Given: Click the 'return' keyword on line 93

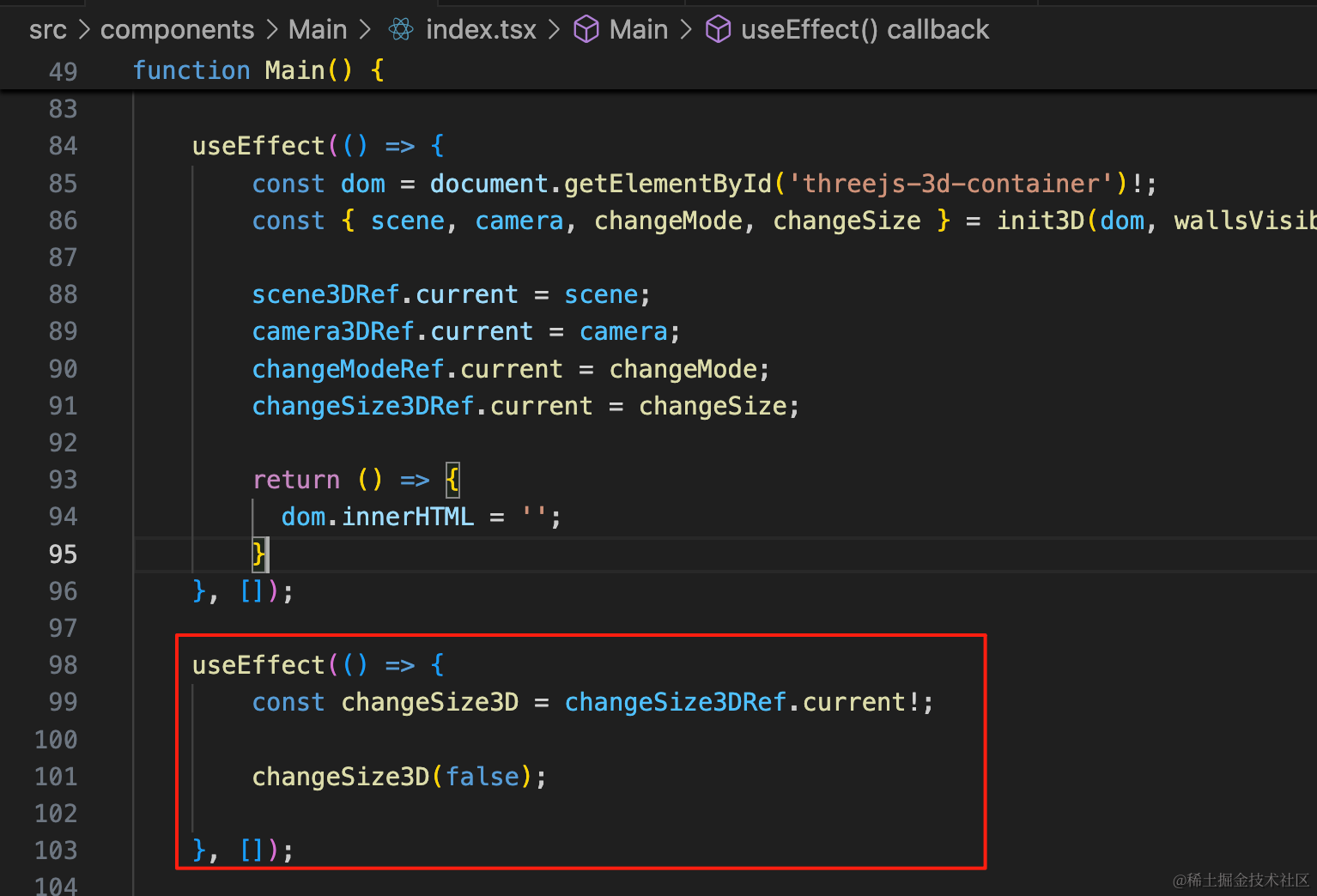Looking at the screenshot, I should 296,480.
